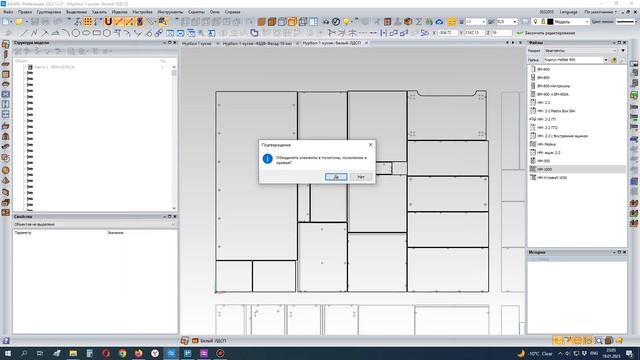The height and width of the screenshot is (360, 640).
Task: Select the НМ-Угловой 1050 file item
Action: [x=552, y=178]
